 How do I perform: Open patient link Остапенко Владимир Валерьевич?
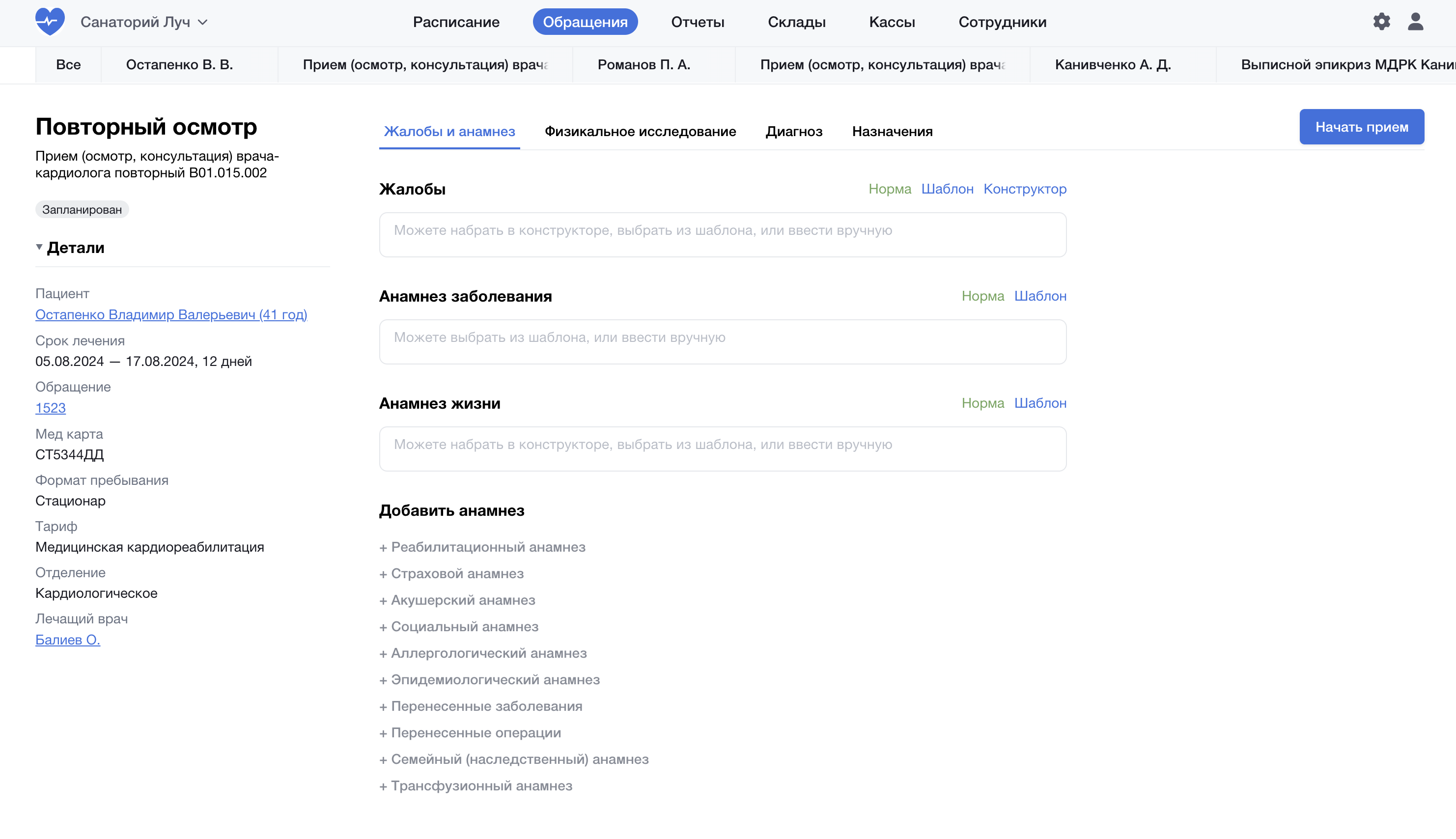(171, 314)
